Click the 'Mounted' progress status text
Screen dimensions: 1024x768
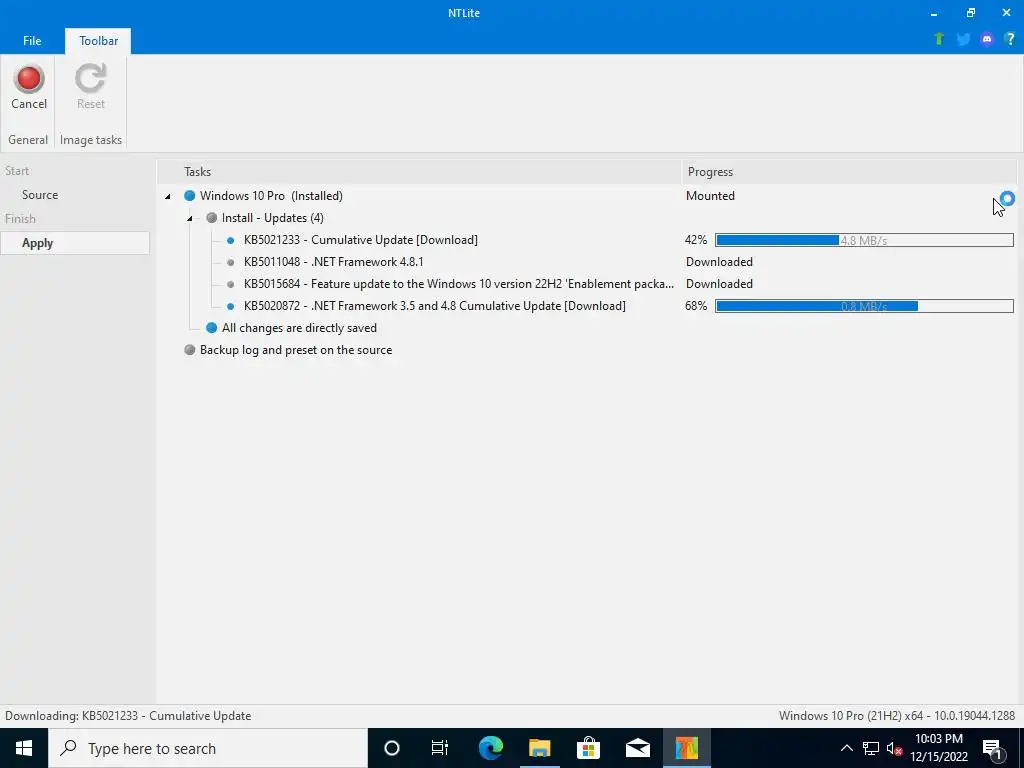point(710,196)
